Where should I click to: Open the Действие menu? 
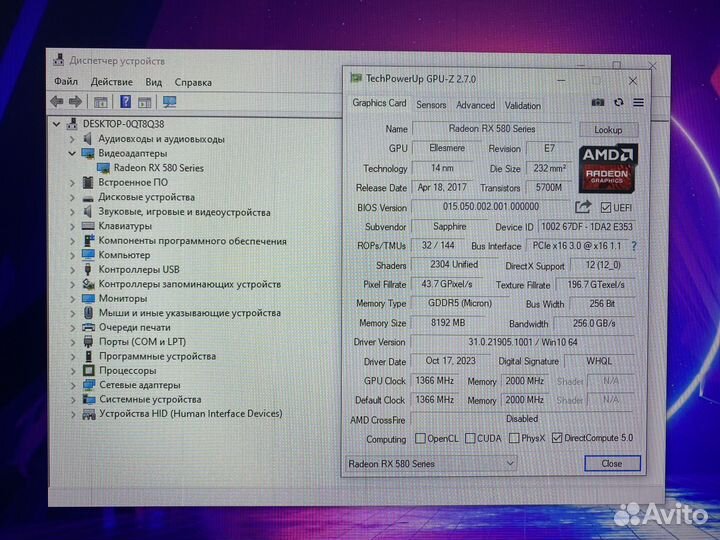[111, 82]
